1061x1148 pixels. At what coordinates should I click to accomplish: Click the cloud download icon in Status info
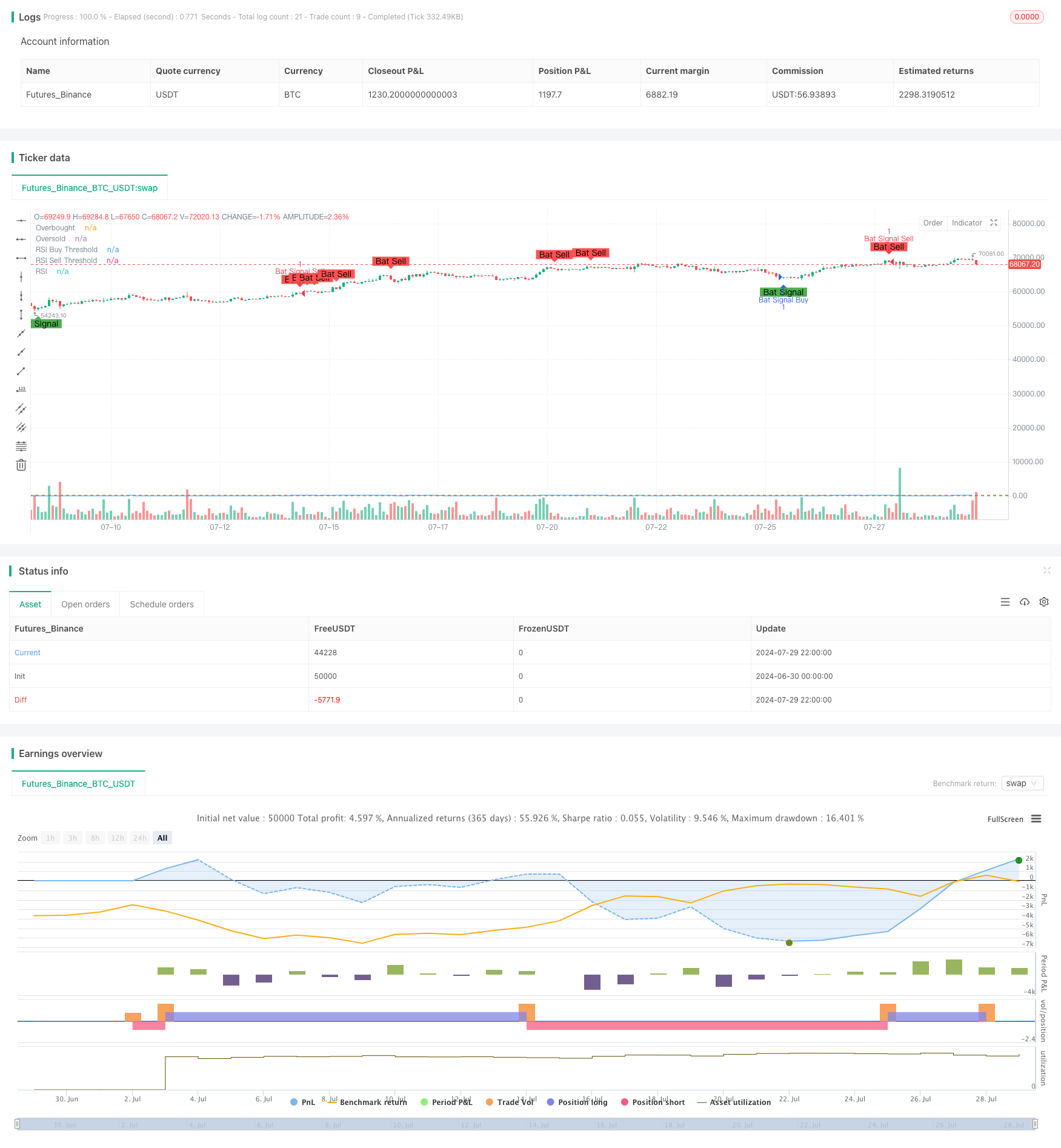coord(1025,602)
